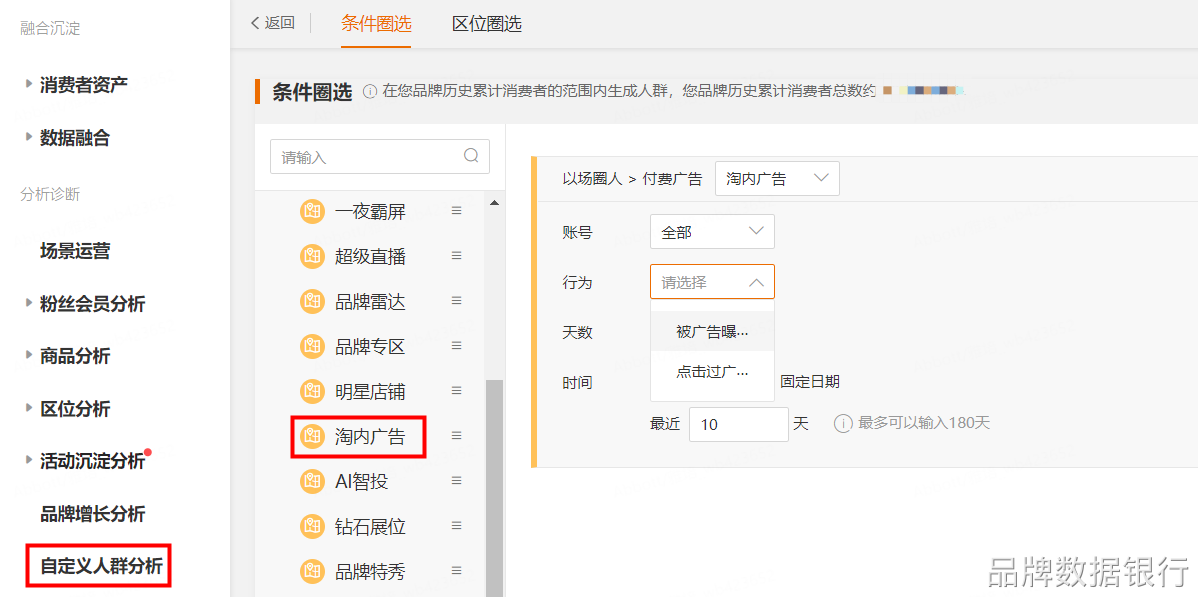The height and width of the screenshot is (597, 1198).
Task: Choose the 被广告曝… option in 行为 list
Action: pyautogui.click(x=712, y=331)
